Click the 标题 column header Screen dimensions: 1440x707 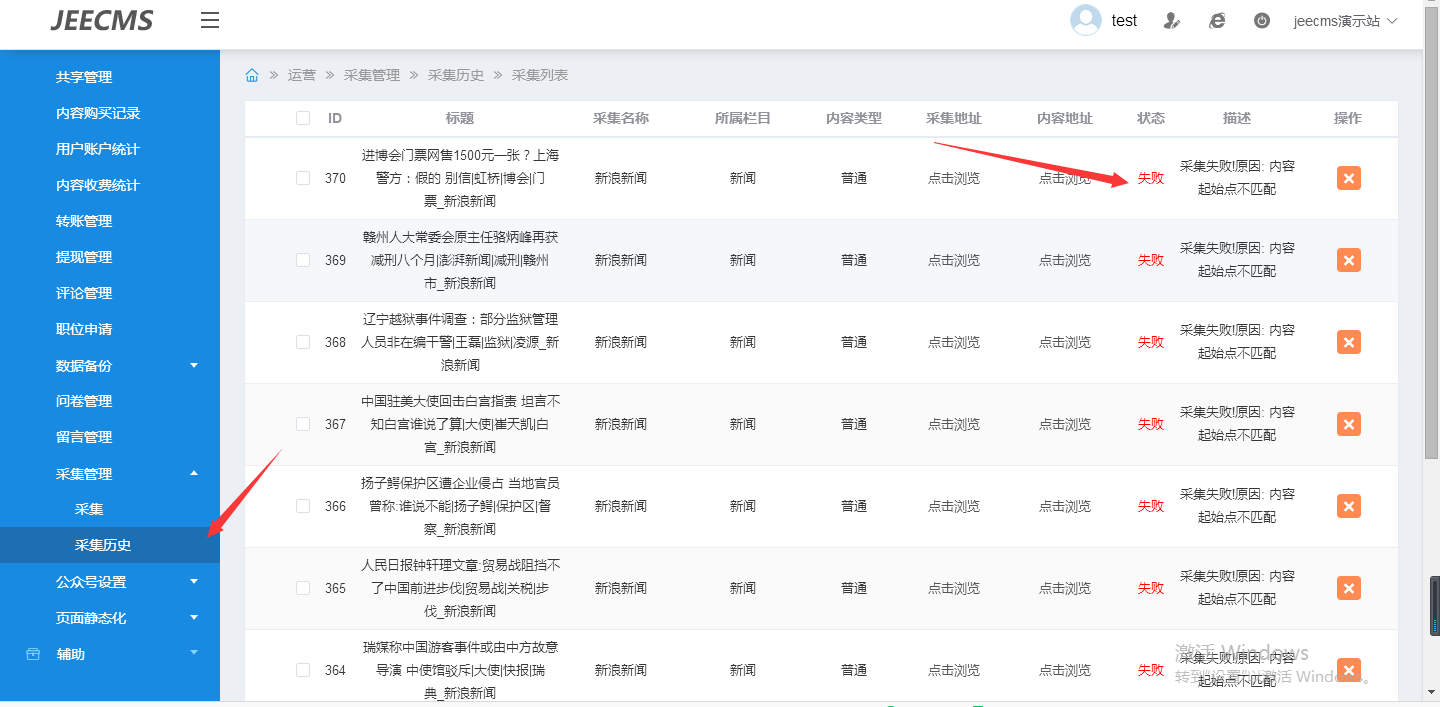point(460,118)
